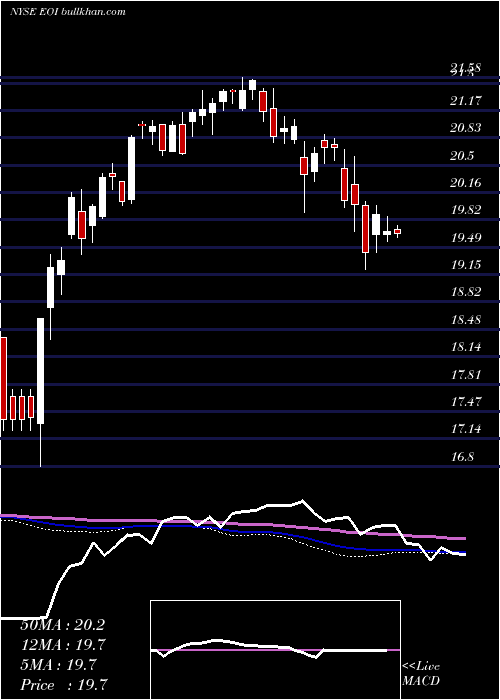Image resolution: width=500 pixels, height=700 pixels.
Task: Select the 16.8 price axis label
Action: coord(462,456)
